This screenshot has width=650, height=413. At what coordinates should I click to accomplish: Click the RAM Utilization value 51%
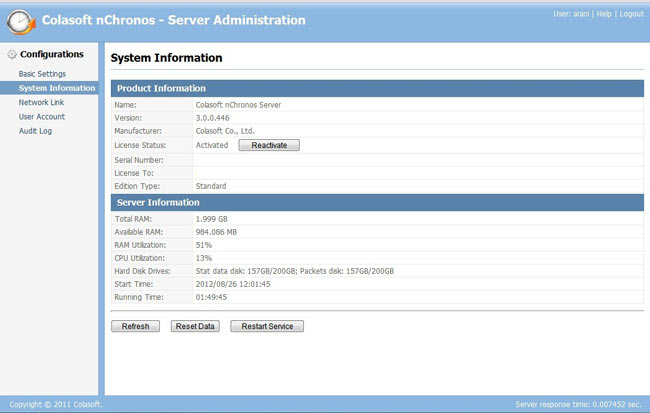click(204, 245)
